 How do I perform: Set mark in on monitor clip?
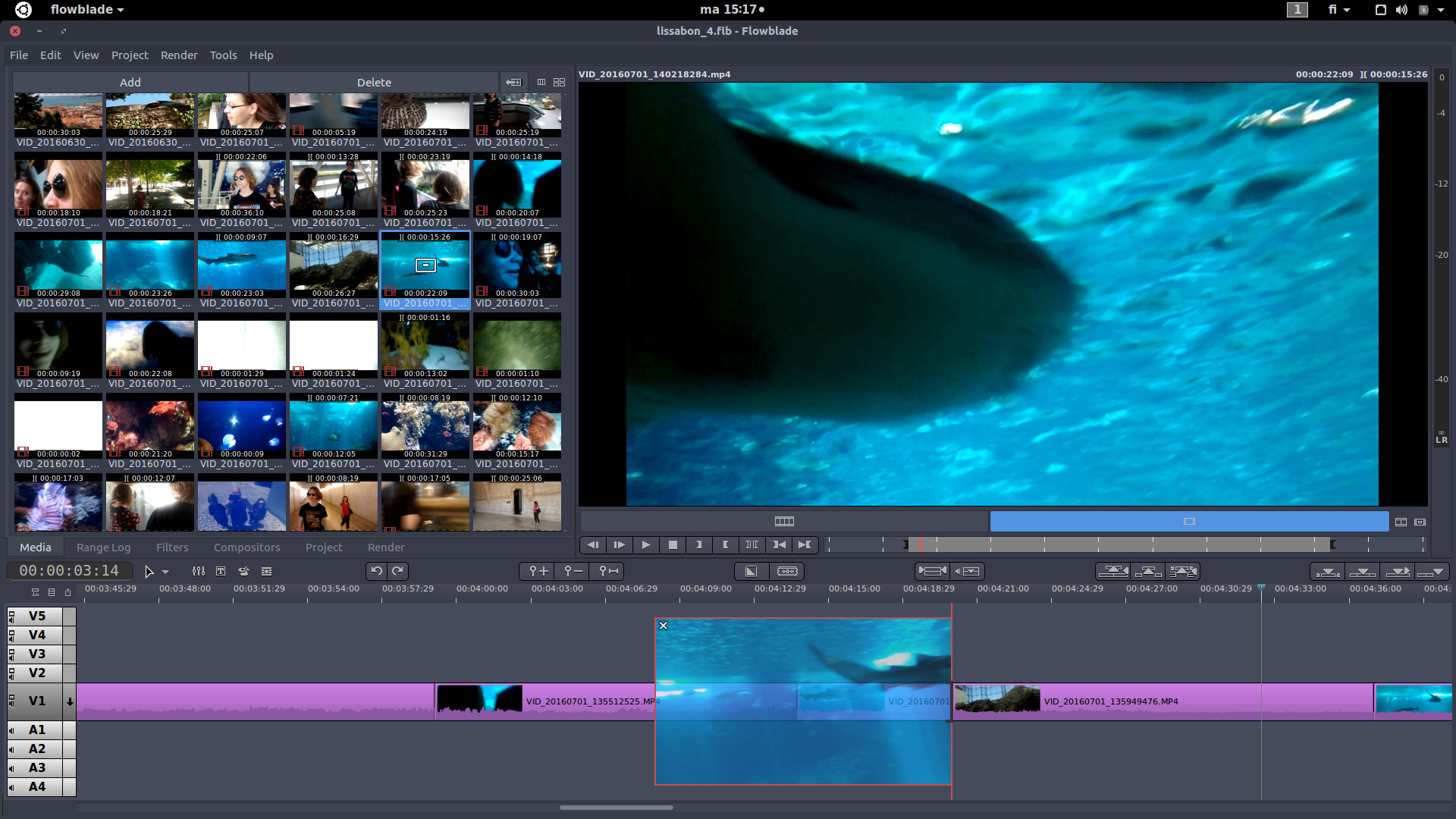(x=699, y=544)
